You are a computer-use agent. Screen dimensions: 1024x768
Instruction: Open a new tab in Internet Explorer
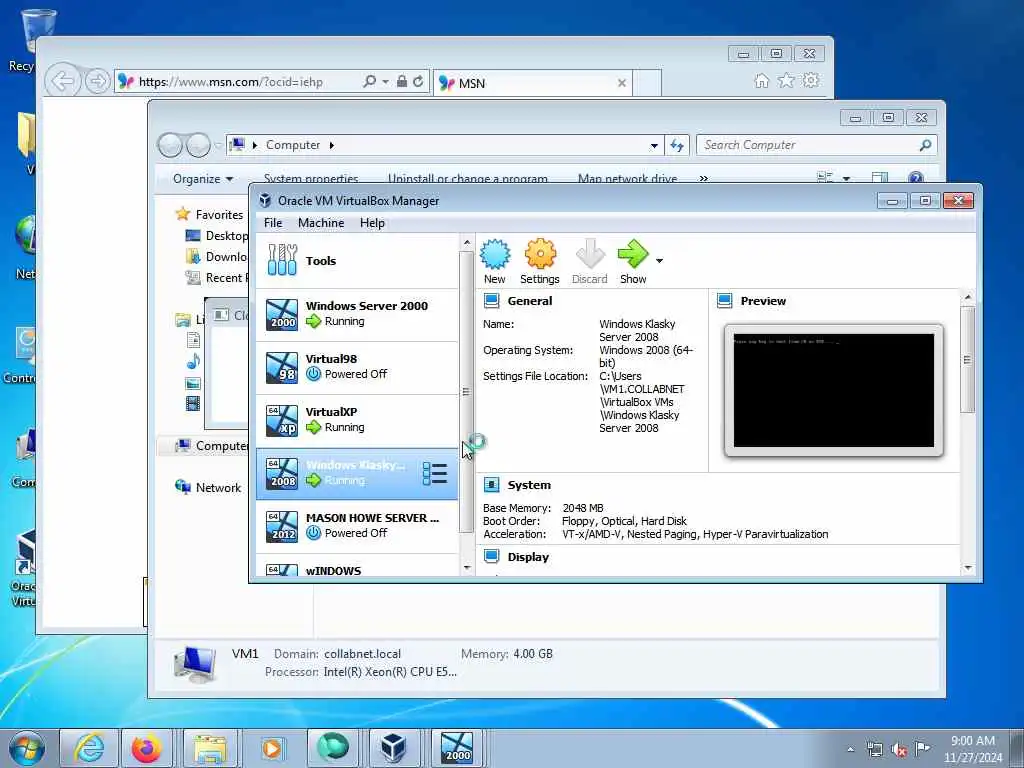pos(647,83)
